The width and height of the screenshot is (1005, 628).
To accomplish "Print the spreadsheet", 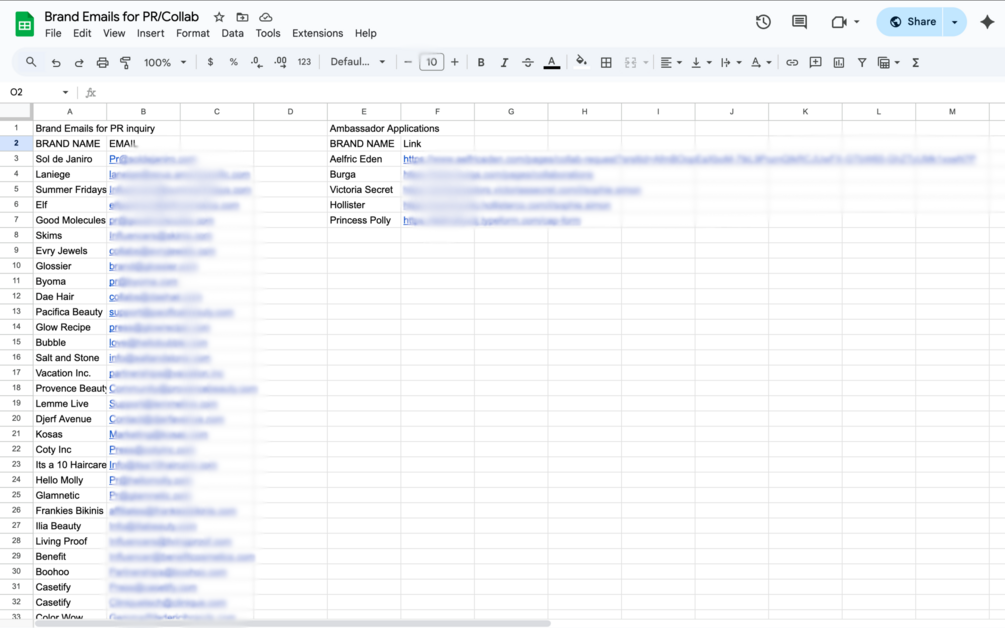I will pyautogui.click(x=103, y=62).
